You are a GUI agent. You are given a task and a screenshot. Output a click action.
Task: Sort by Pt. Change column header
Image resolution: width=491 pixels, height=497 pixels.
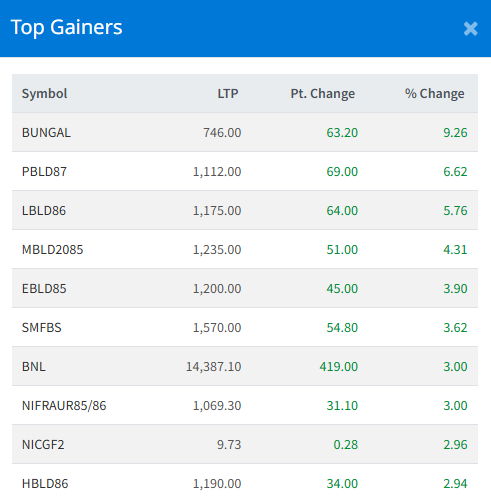pos(322,94)
